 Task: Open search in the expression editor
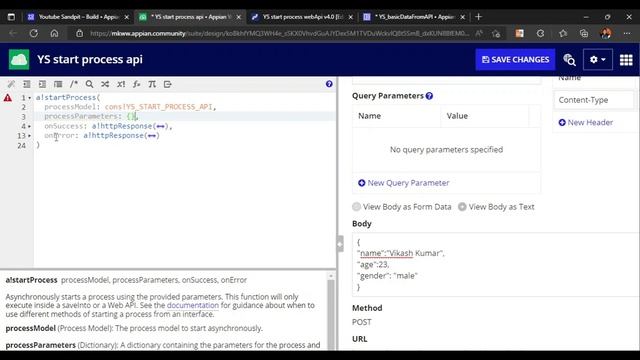(x=89, y=84)
